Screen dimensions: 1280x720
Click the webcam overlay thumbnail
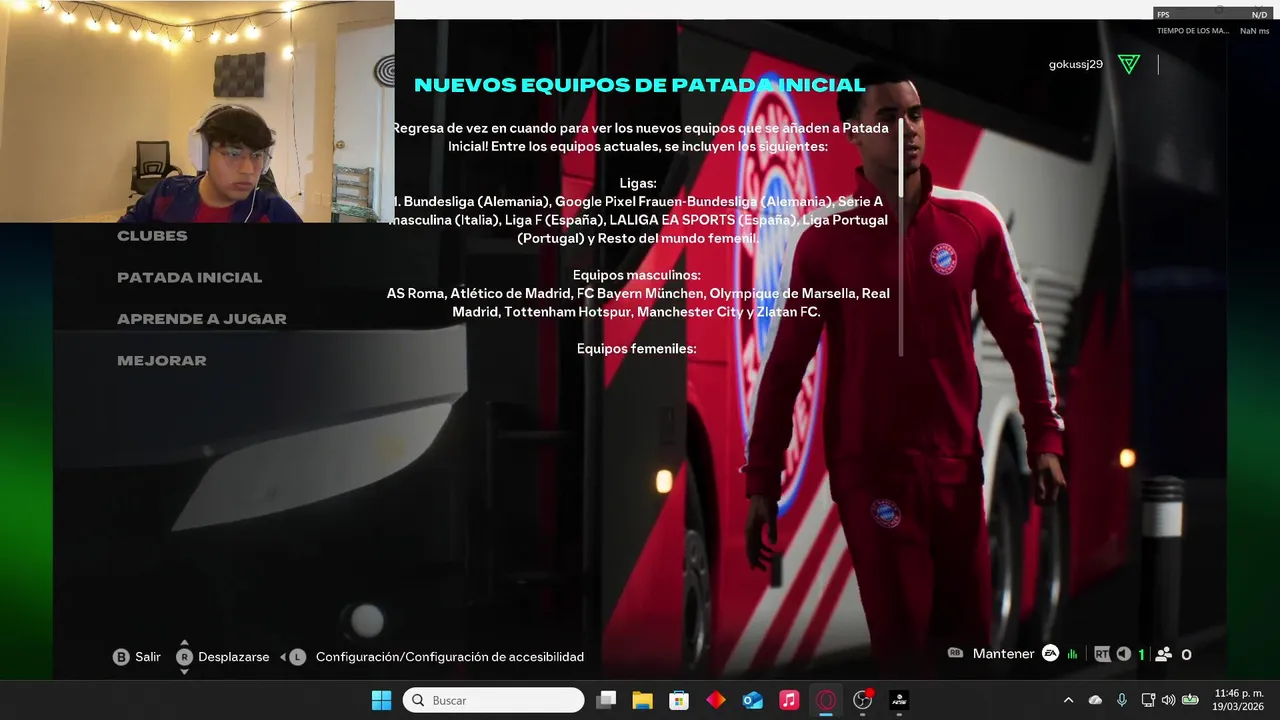pos(197,111)
